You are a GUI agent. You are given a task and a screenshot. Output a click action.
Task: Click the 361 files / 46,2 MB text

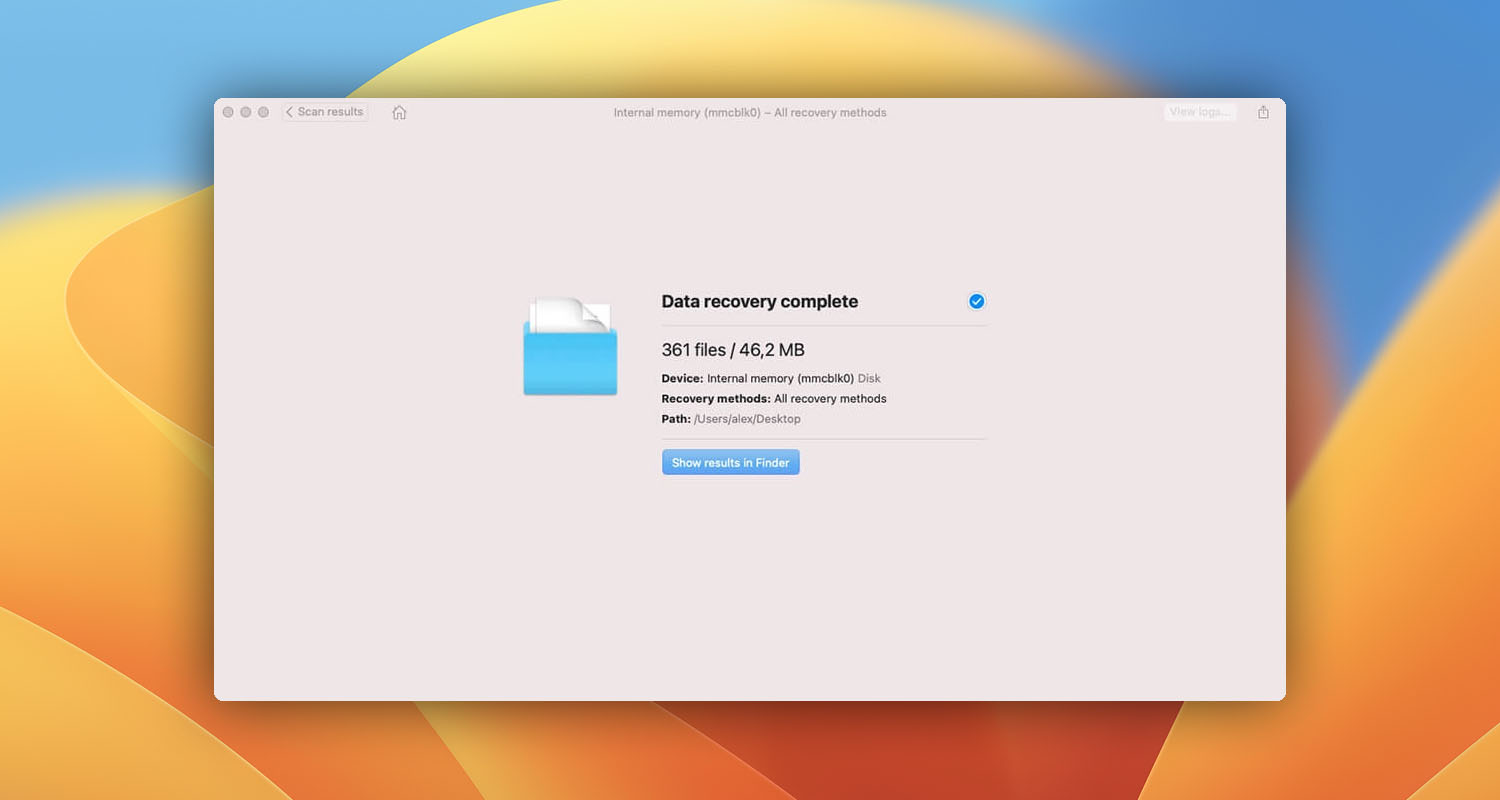pyautogui.click(x=733, y=350)
